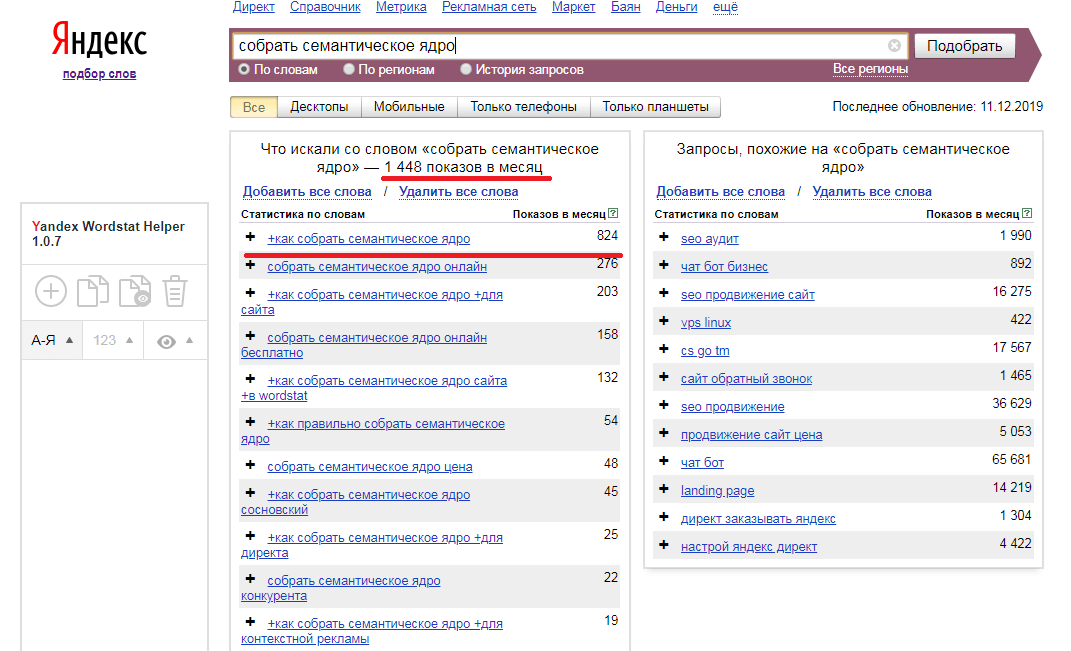Sort Helper list alphabetically with А-Я

[52, 340]
